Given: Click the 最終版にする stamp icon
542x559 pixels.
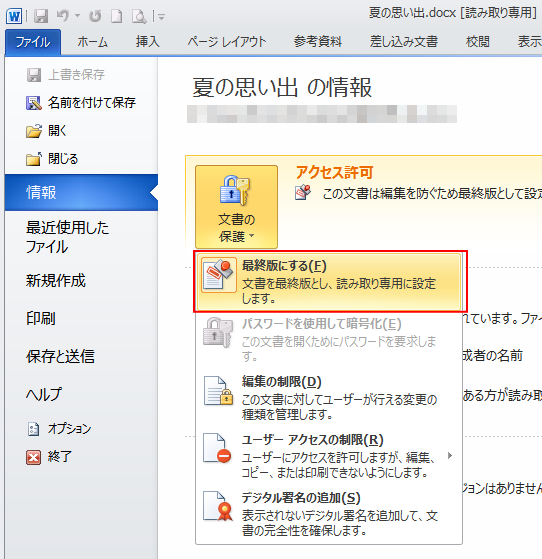Looking at the screenshot, I should coord(219,275).
